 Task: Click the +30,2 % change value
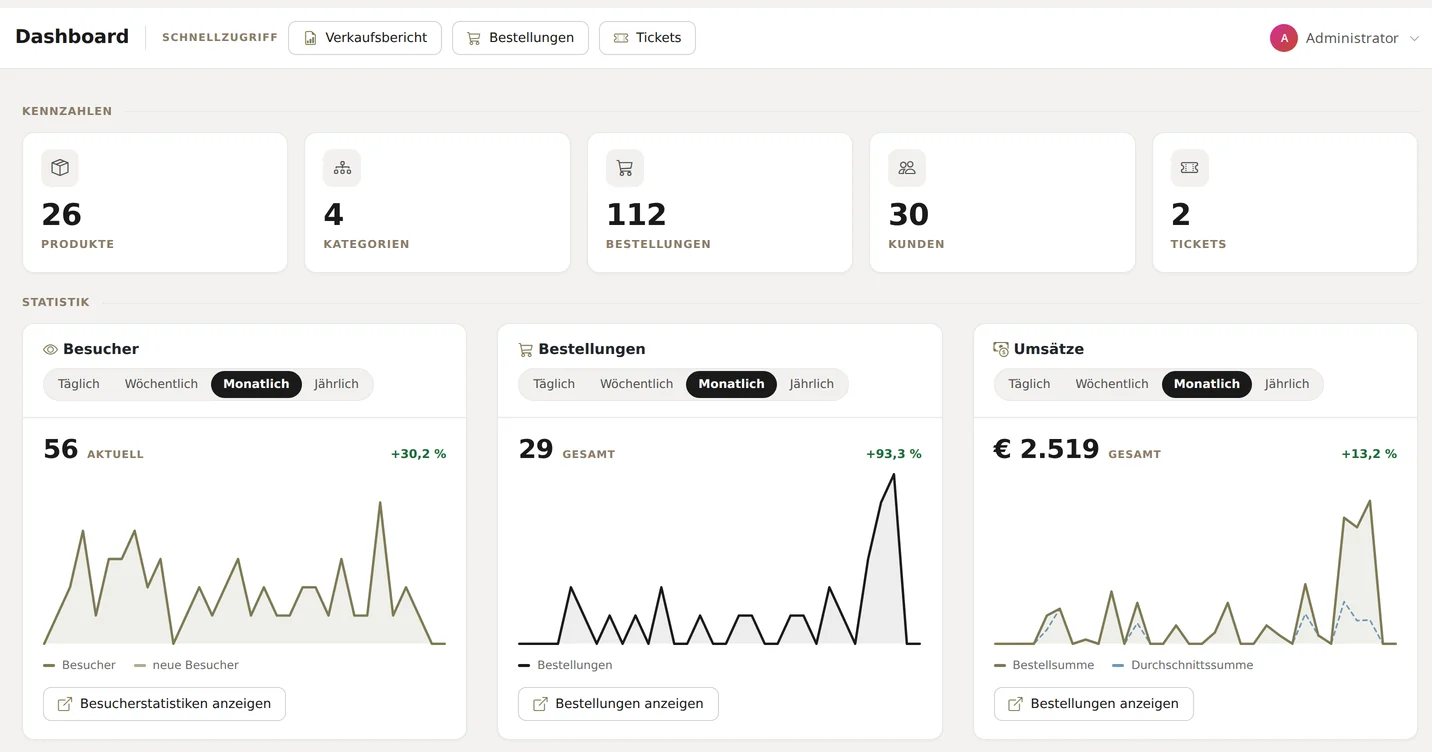(x=418, y=454)
